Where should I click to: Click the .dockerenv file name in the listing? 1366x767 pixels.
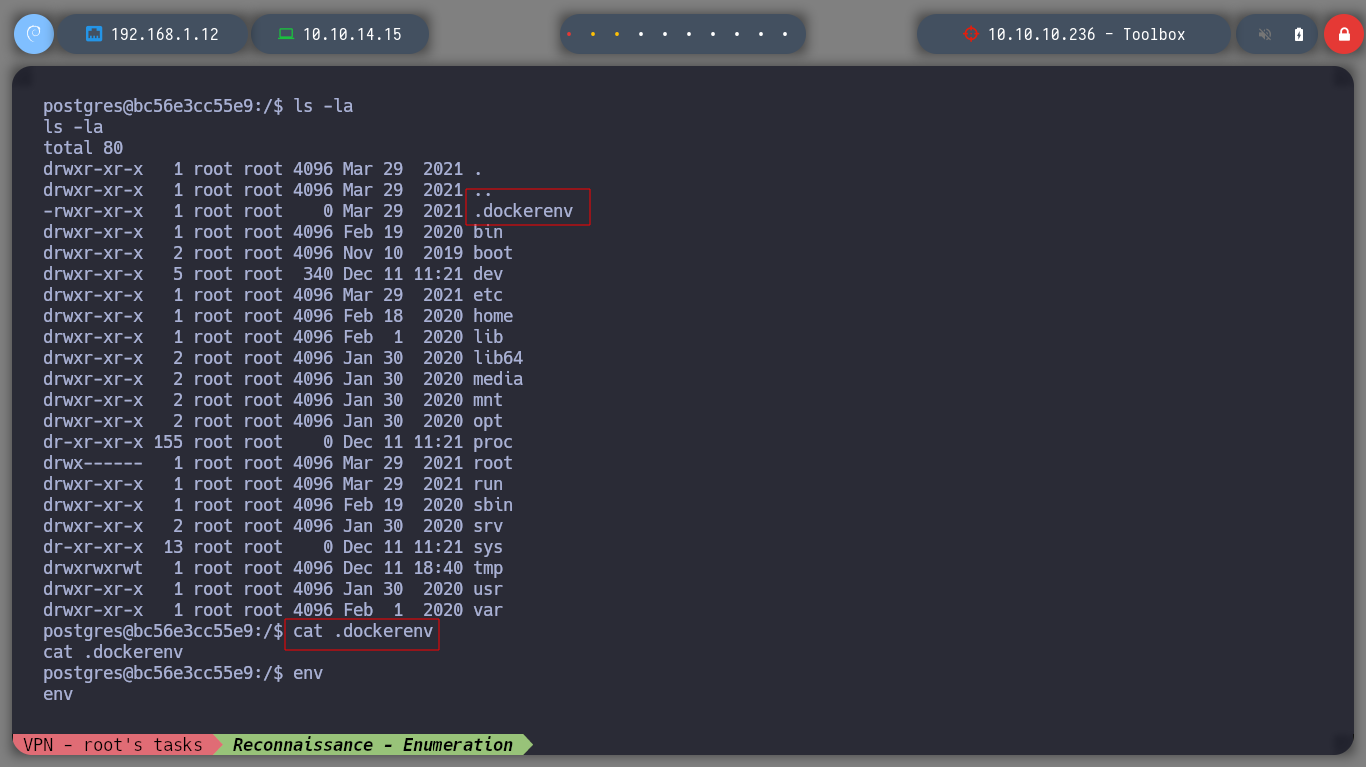click(523, 211)
